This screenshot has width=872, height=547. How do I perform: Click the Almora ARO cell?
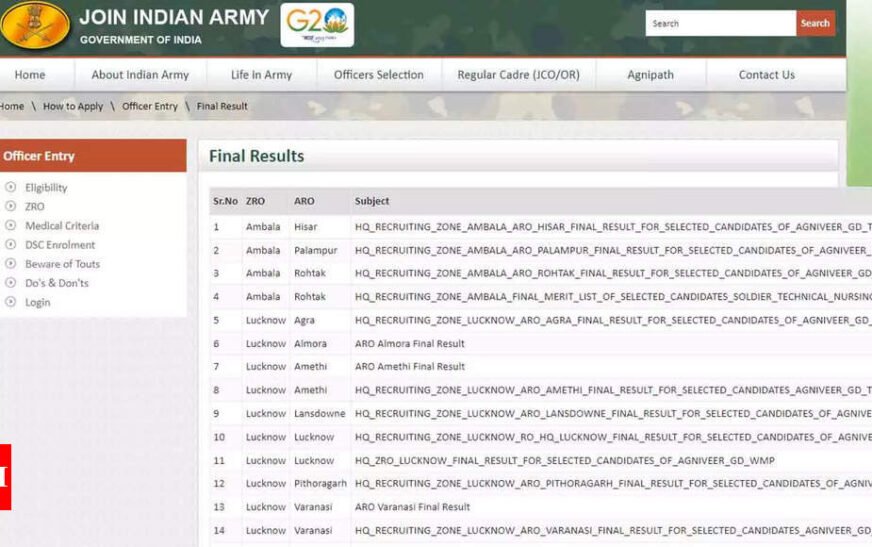point(310,344)
